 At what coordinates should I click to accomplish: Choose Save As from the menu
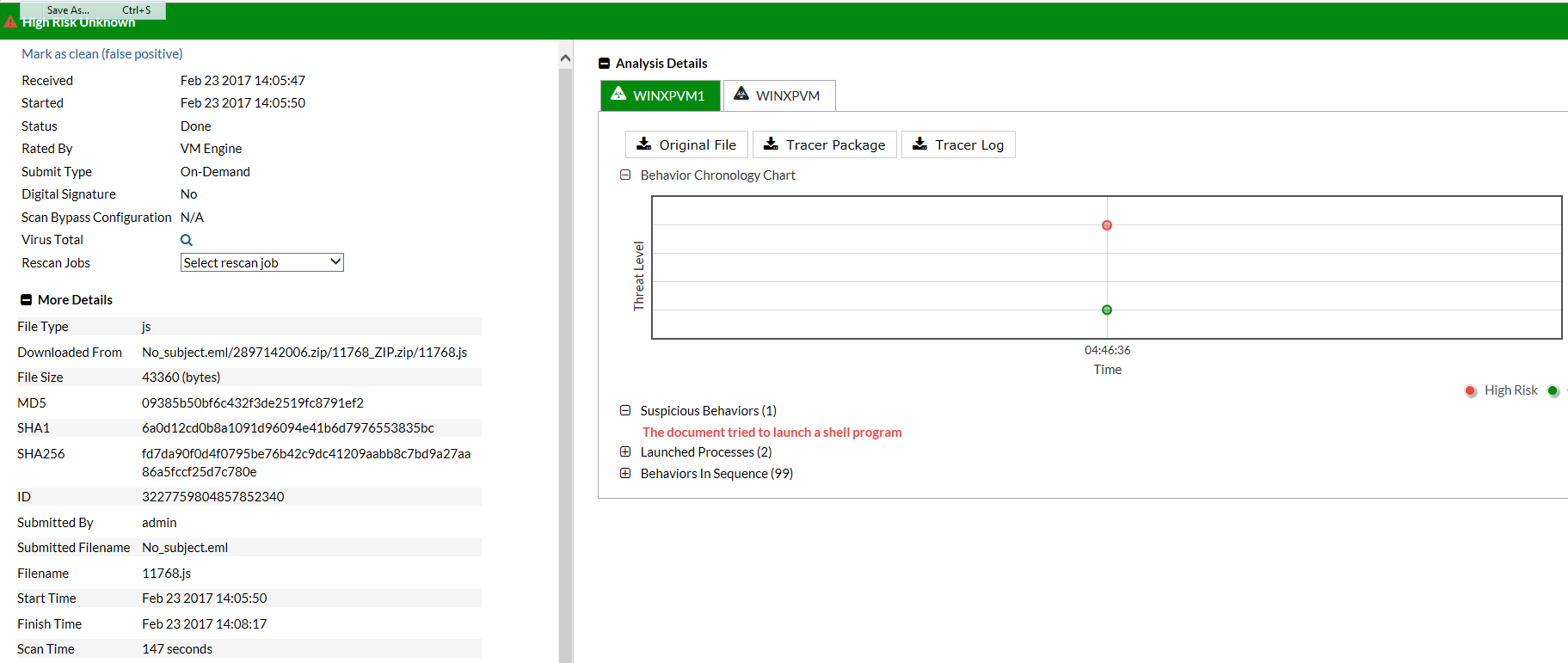pyautogui.click(x=69, y=10)
